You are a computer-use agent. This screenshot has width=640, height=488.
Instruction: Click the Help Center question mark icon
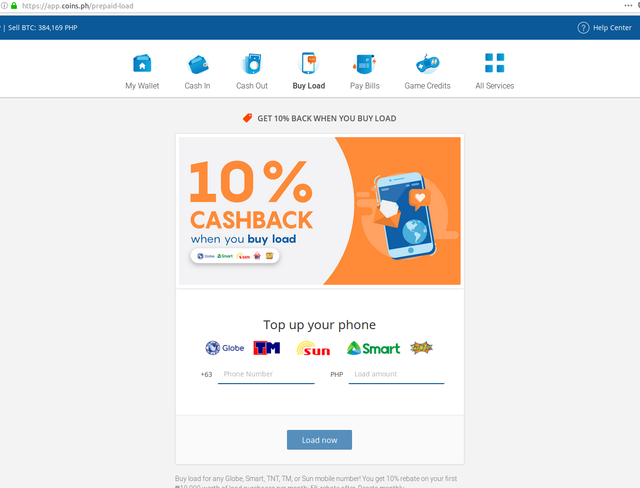tap(583, 28)
